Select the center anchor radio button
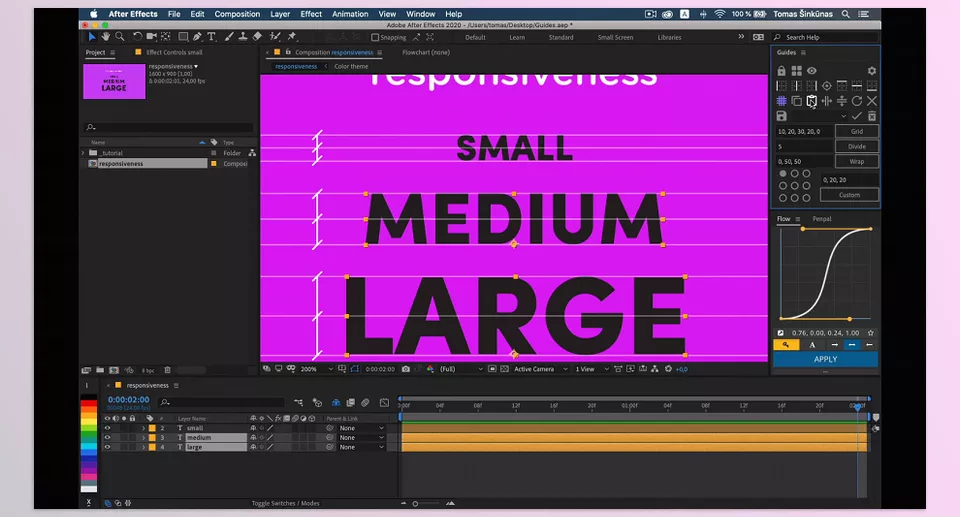 [x=795, y=186]
